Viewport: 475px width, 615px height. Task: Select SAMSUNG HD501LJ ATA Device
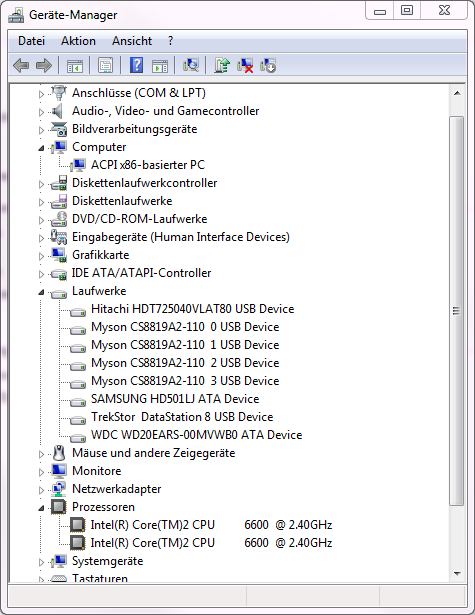point(175,399)
